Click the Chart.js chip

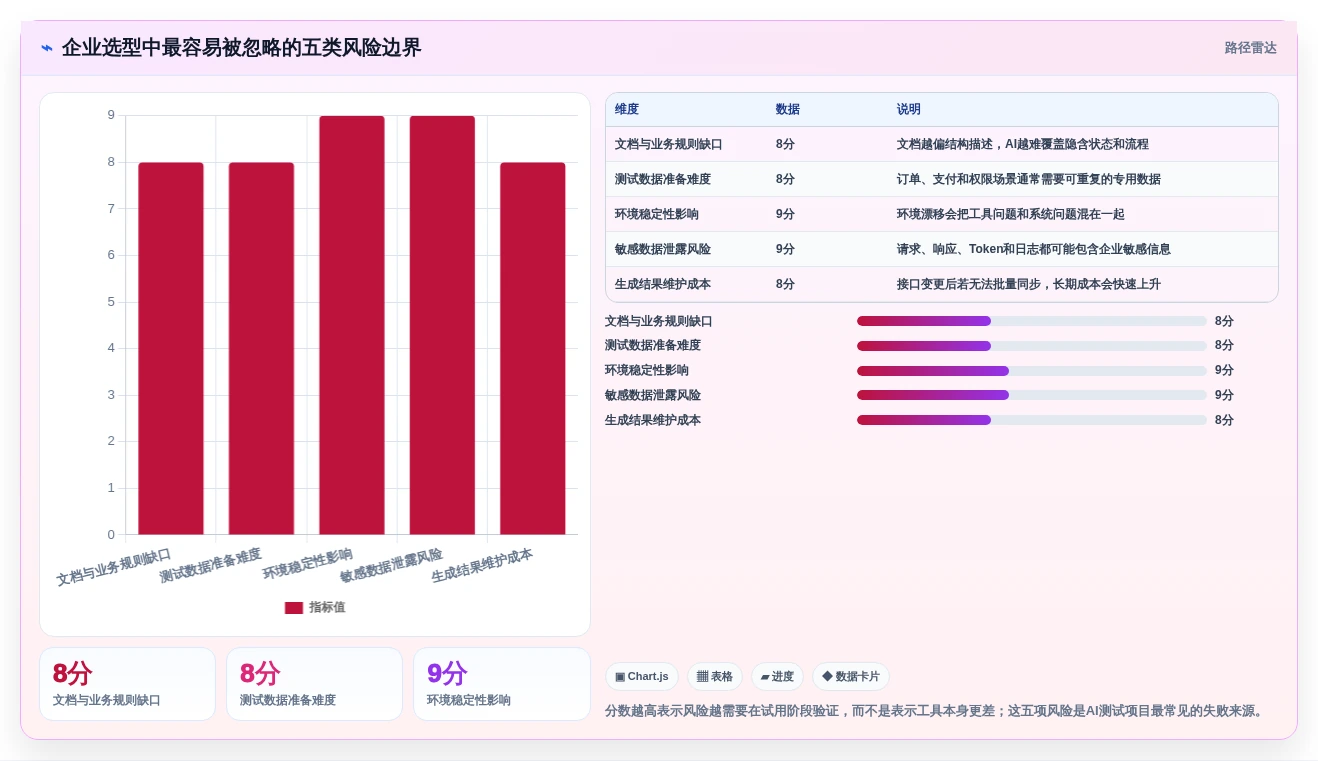pos(642,677)
